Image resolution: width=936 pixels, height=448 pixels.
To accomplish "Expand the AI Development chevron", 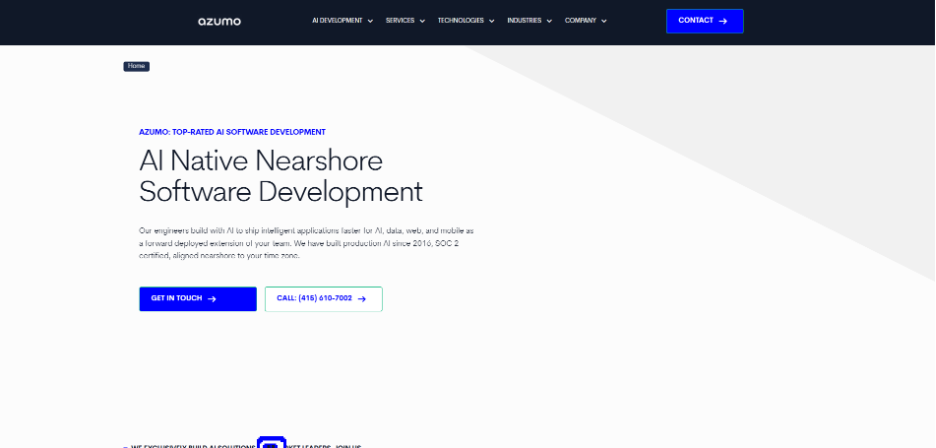I will point(370,21).
